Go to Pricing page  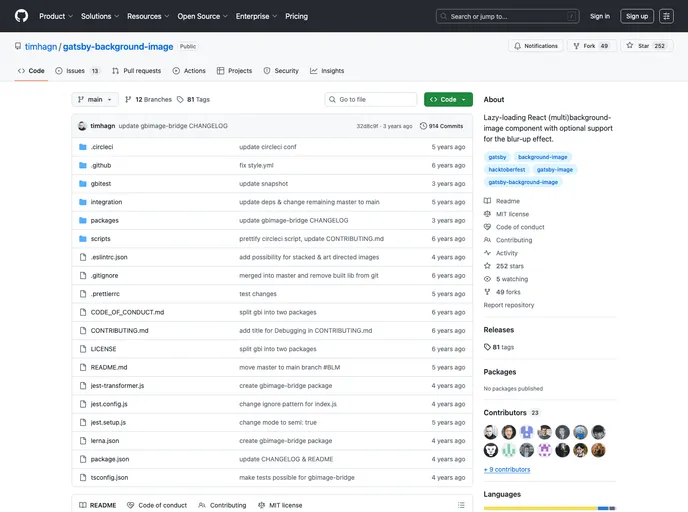(296, 16)
